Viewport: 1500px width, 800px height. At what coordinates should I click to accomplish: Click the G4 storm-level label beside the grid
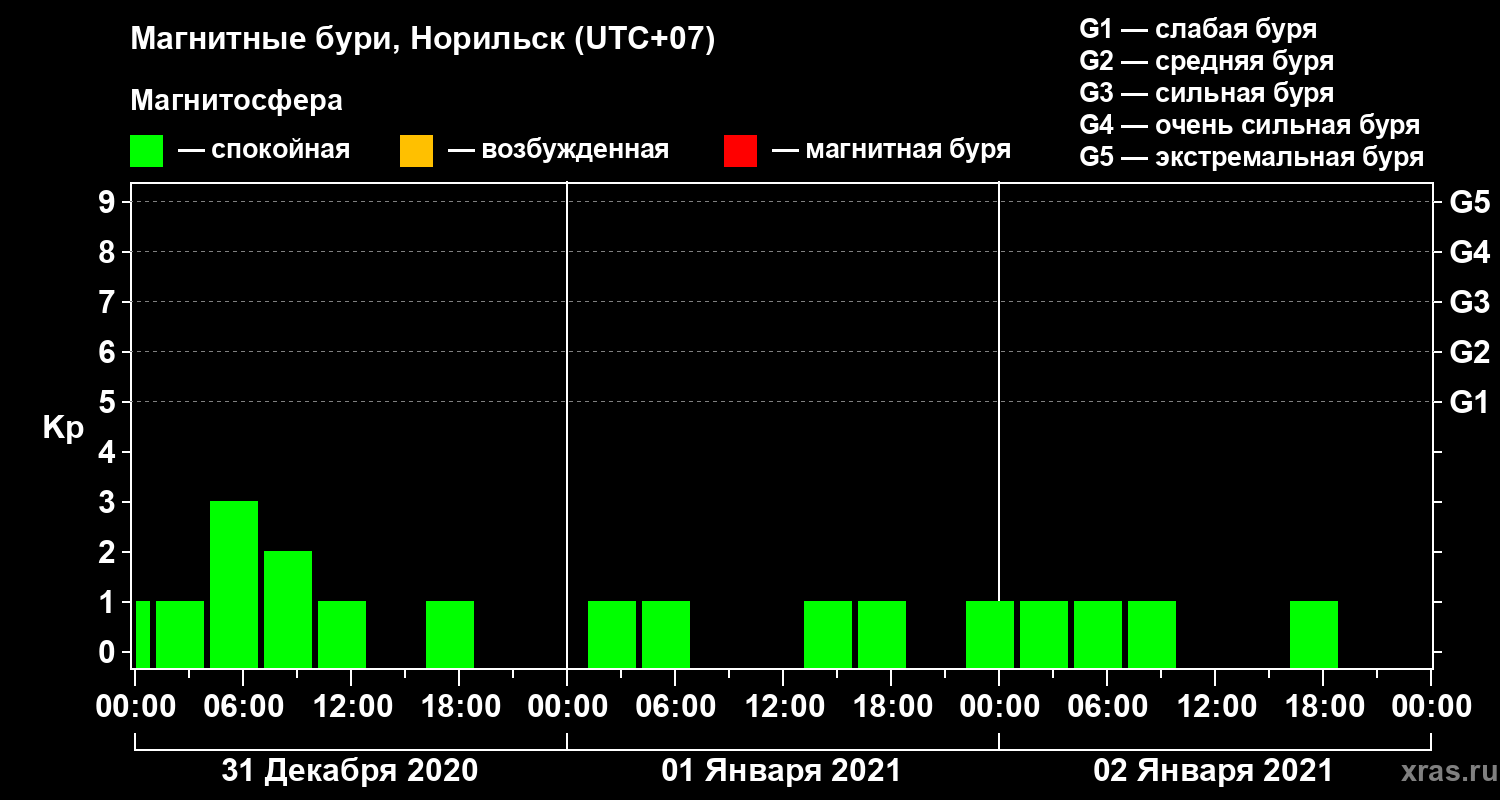tap(1469, 252)
